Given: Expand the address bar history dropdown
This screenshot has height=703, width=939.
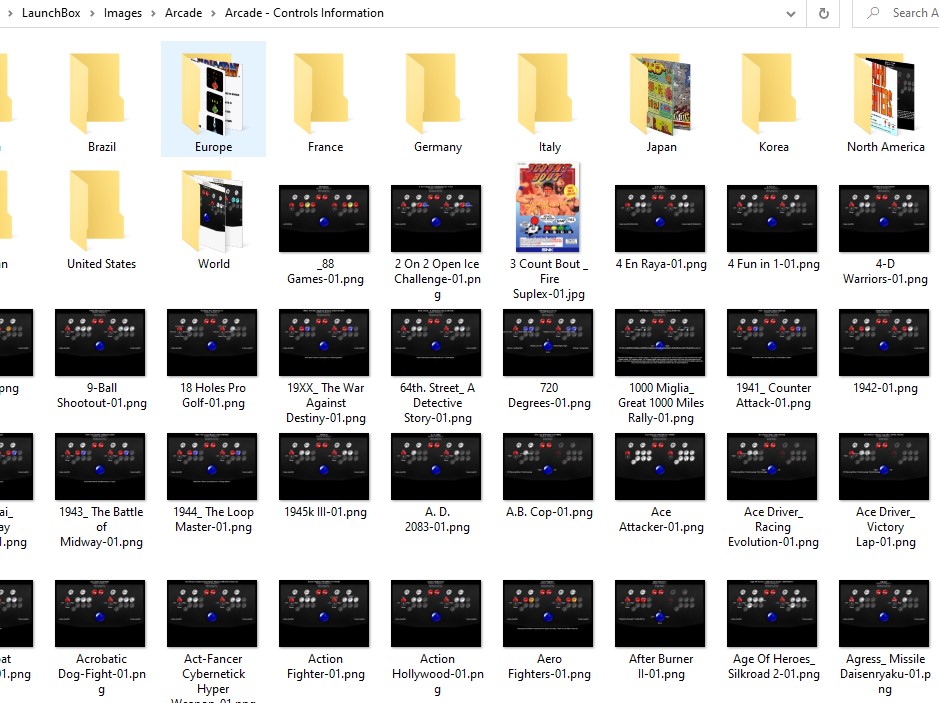Looking at the screenshot, I should click(x=790, y=13).
